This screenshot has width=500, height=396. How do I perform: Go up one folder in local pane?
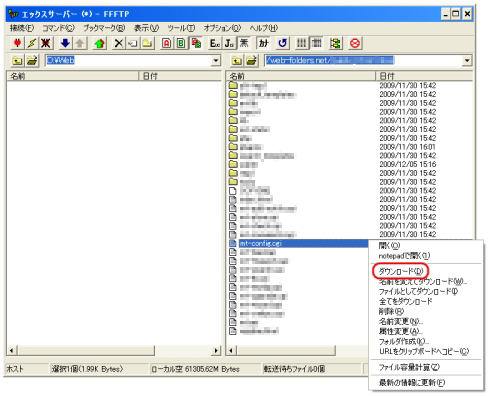pos(17,60)
